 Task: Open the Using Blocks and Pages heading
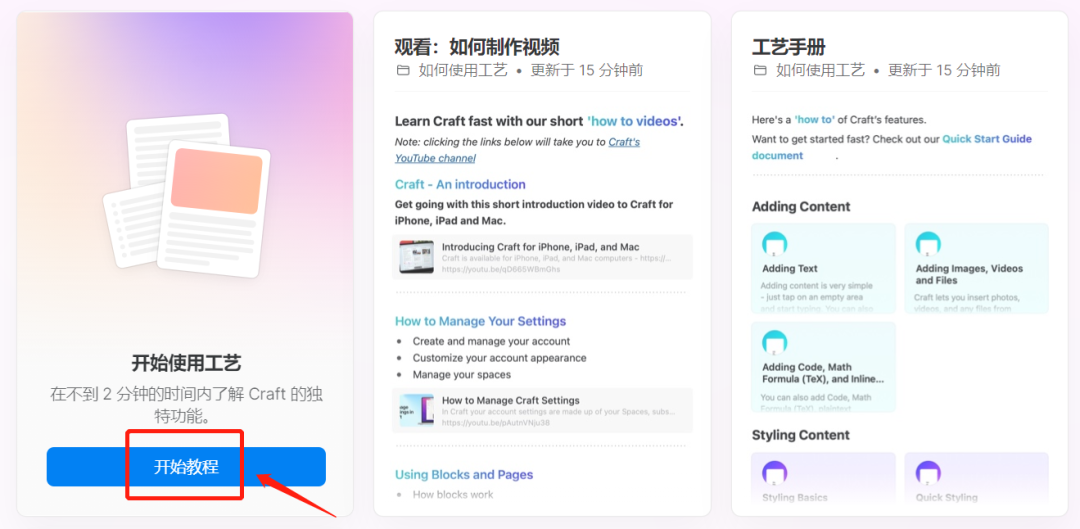(464, 475)
